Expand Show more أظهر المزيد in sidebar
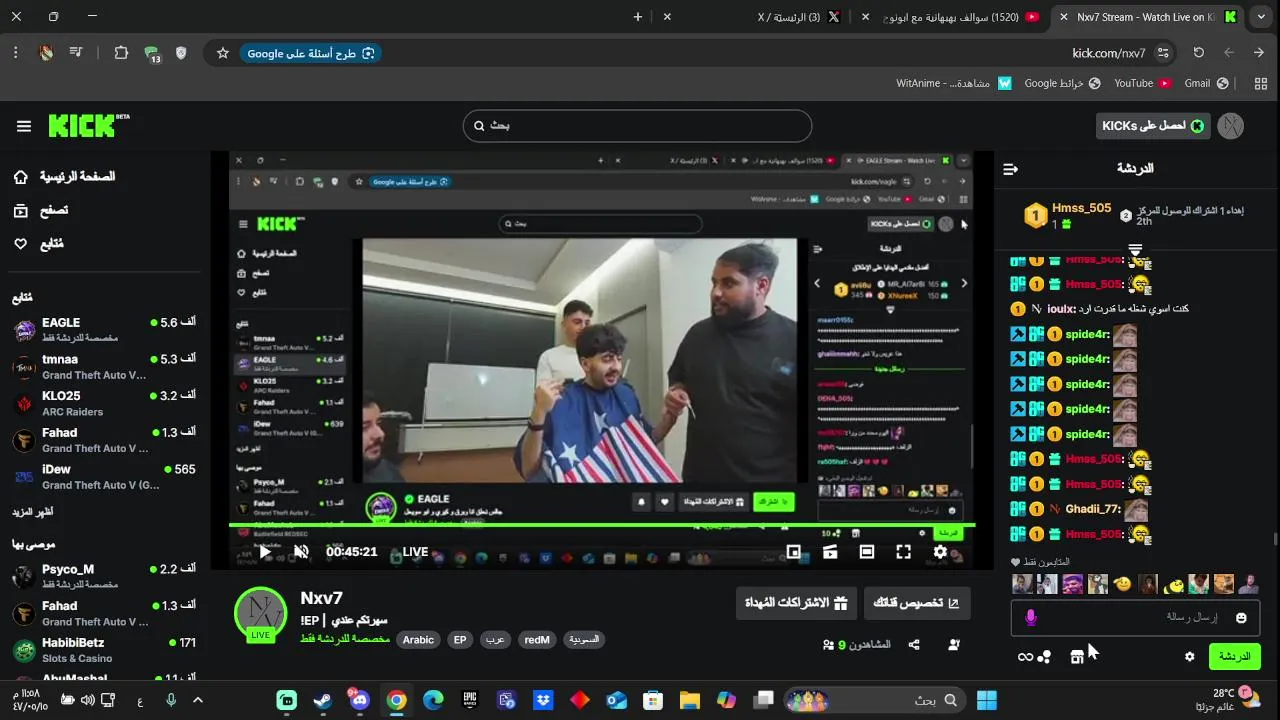The width and height of the screenshot is (1280, 720). tap(33, 512)
